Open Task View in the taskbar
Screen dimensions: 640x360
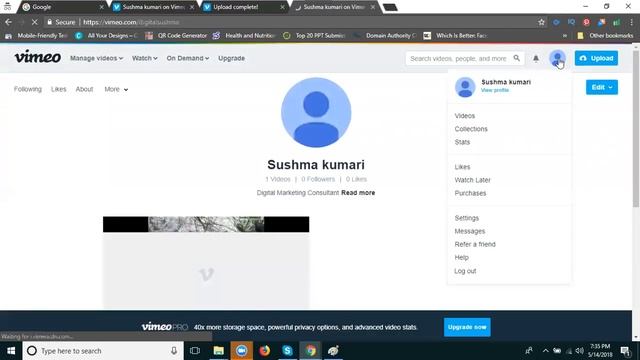(x=195, y=351)
